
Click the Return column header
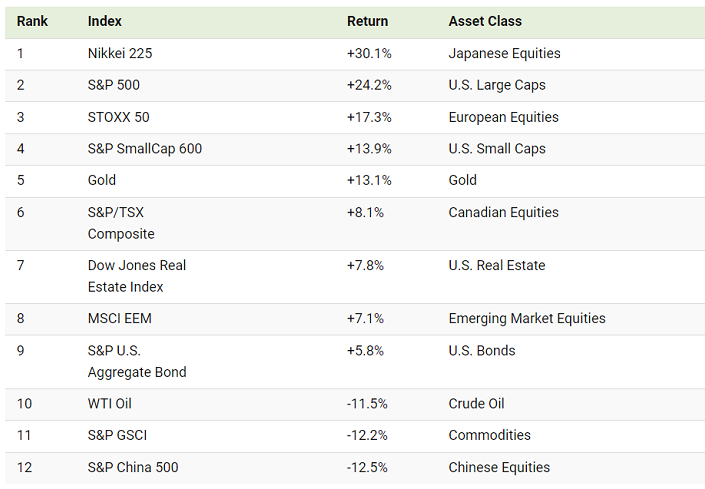pos(367,21)
